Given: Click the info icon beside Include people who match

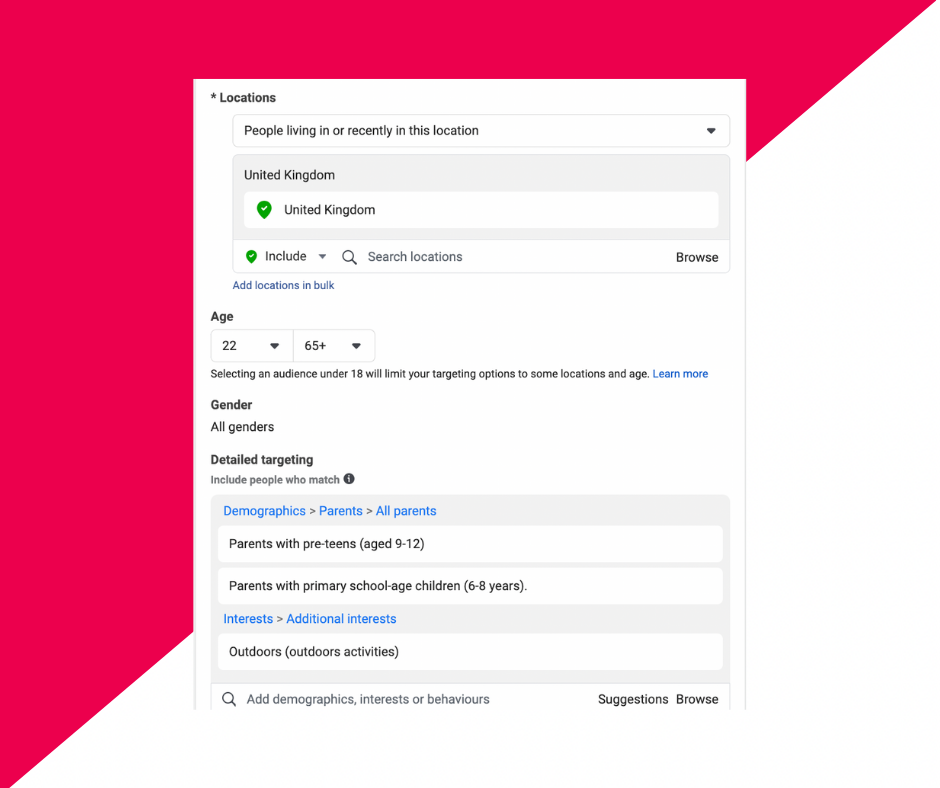Looking at the screenshot, I should [349, 479].
